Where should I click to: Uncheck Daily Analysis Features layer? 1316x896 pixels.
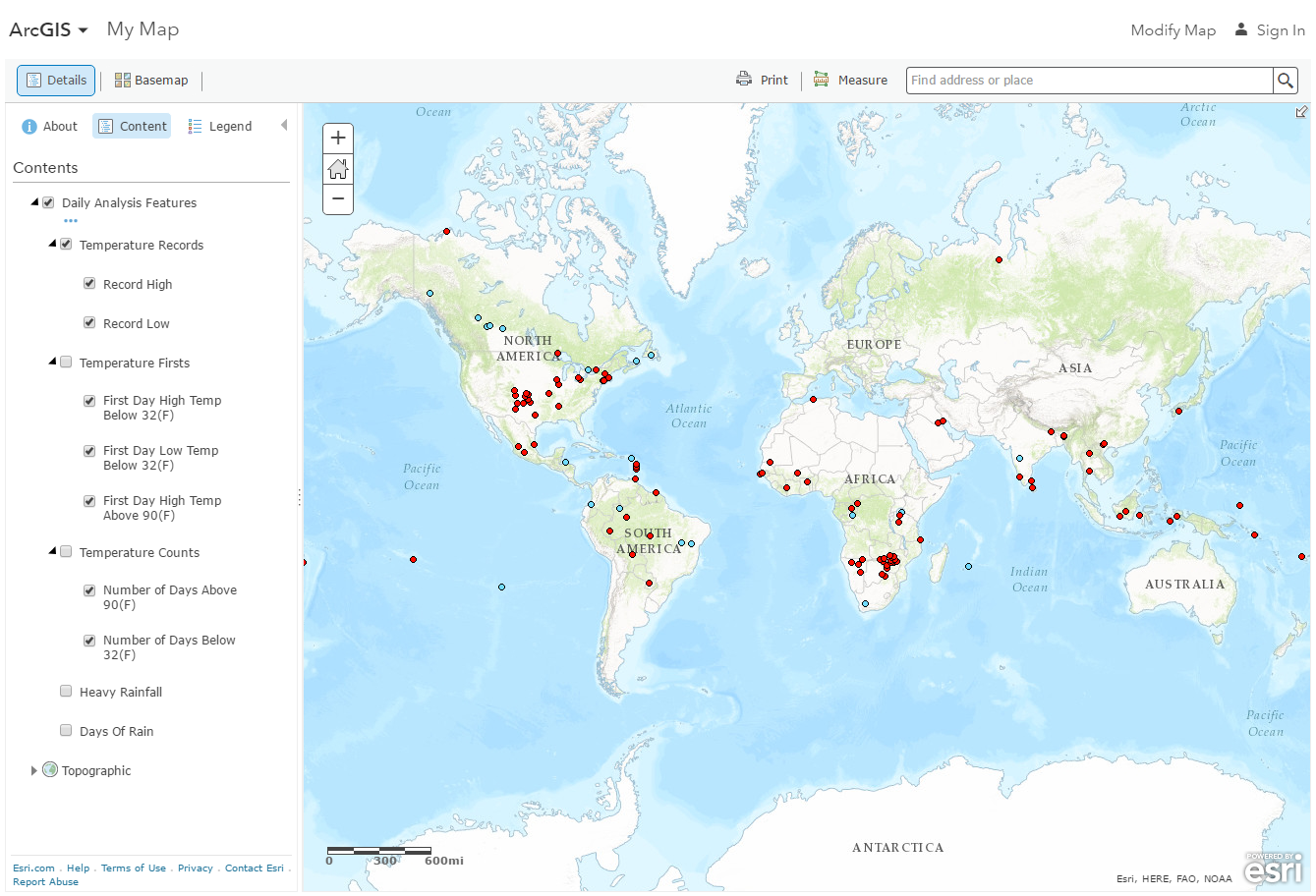[x=48, y=203]
